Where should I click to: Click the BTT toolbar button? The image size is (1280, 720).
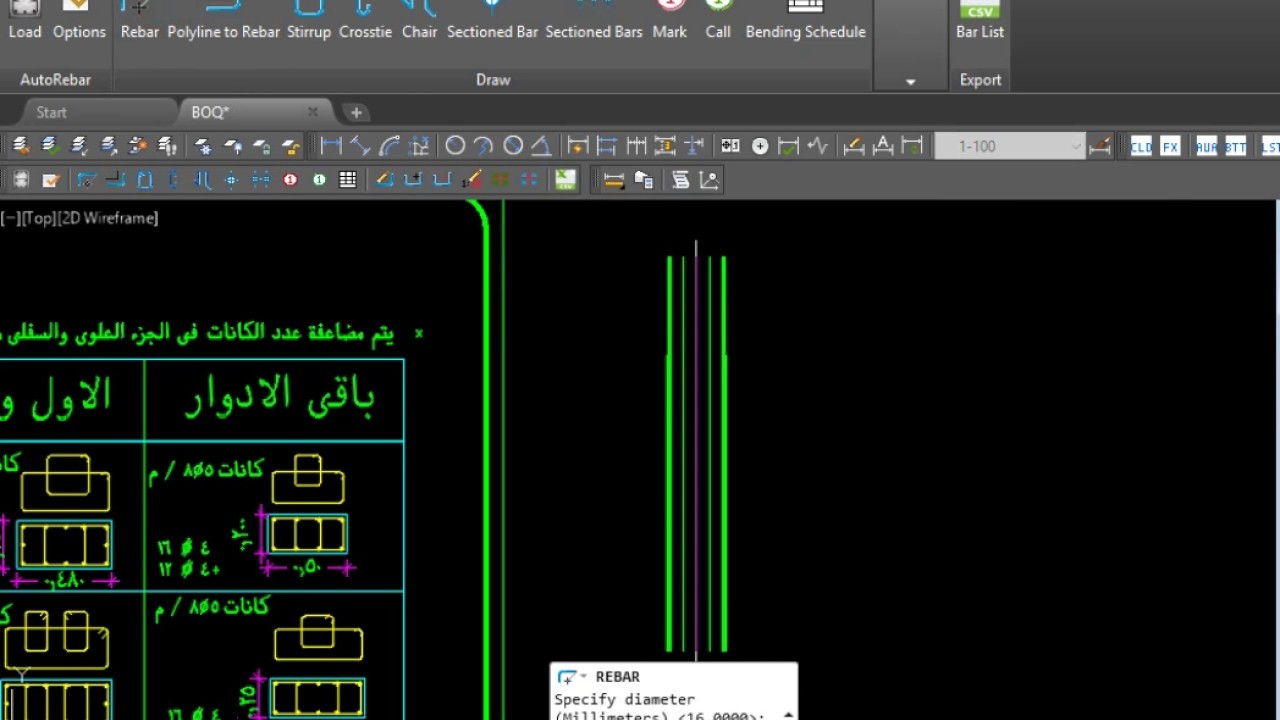pos(1236,146)
